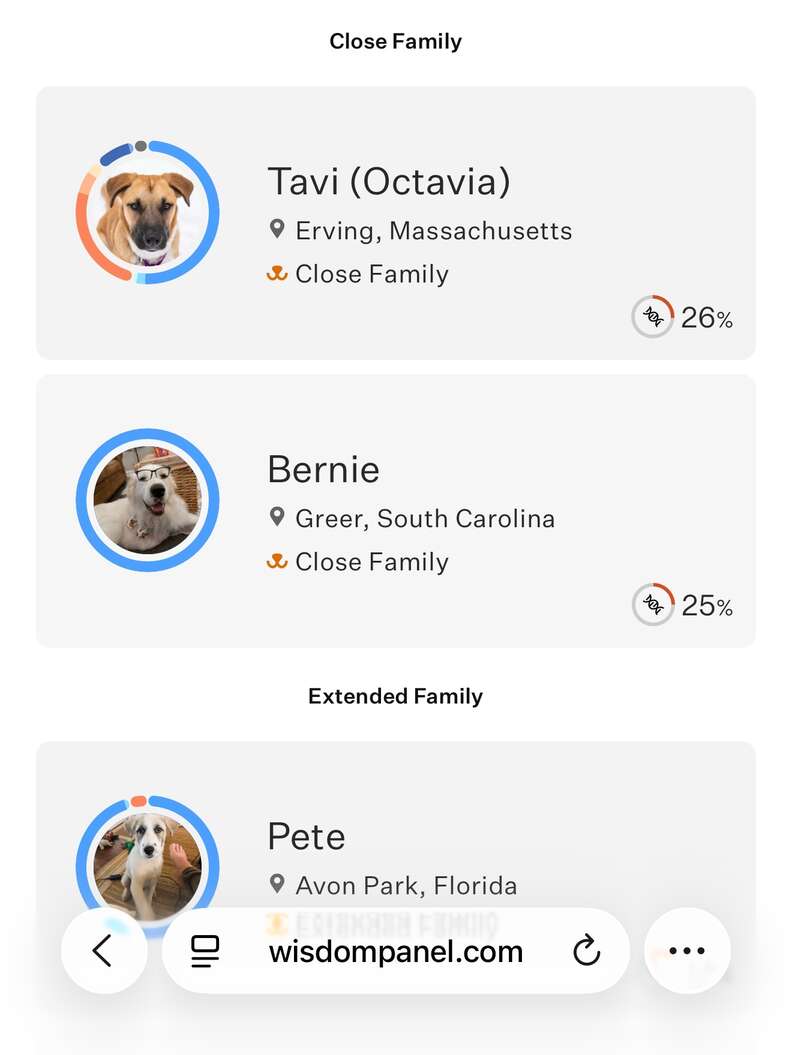Click the wisdompanel.com address field
The height and width of the screenshot is (1055, 792).
[x=395, y=951]
